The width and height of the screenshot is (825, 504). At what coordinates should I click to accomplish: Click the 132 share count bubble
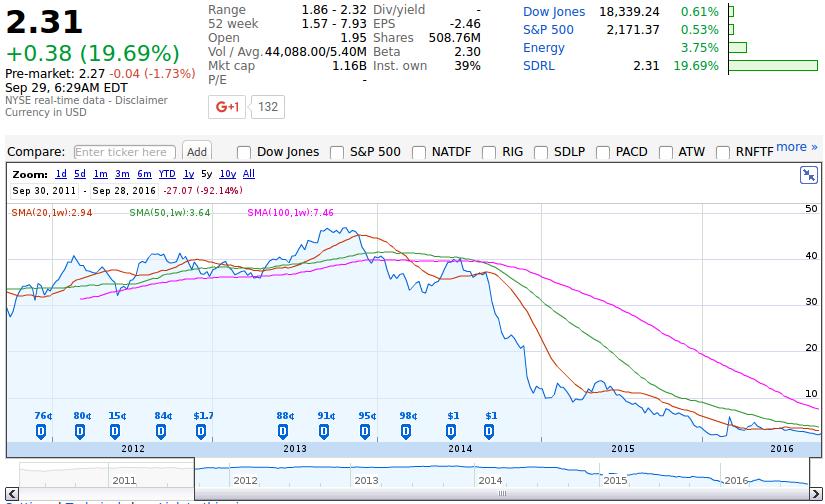(268, 107)
